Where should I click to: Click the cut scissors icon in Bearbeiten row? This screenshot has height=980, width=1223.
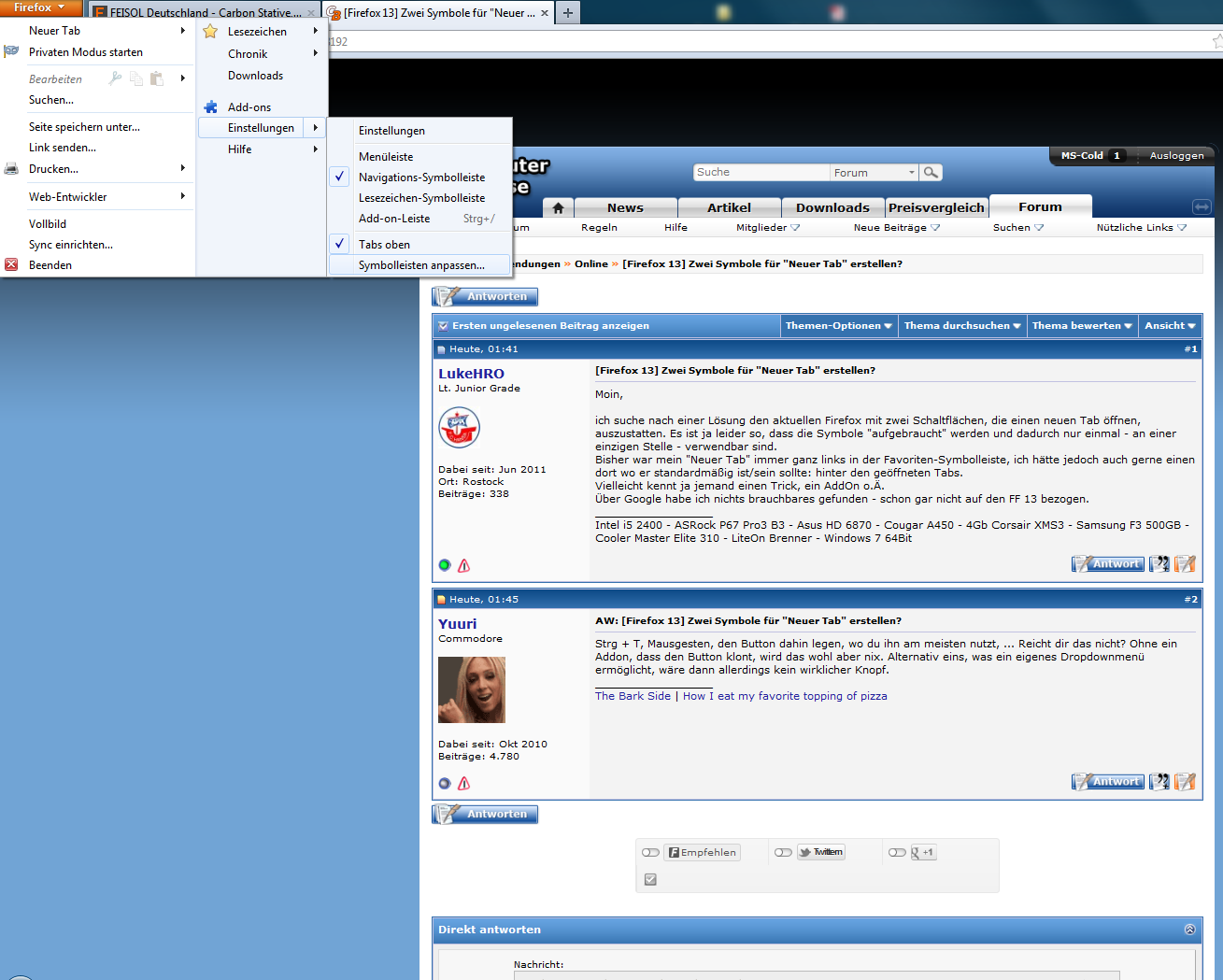[x=115, y=78]
